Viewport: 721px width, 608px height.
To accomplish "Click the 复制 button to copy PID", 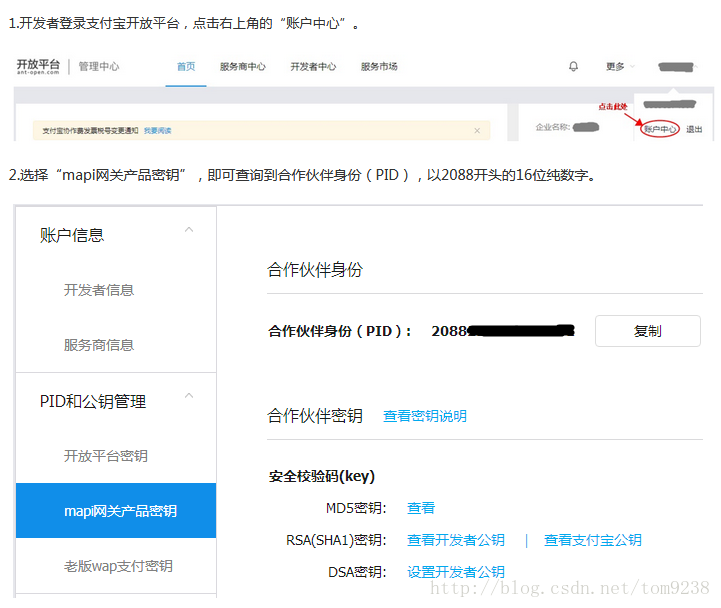I will point(647,331).
